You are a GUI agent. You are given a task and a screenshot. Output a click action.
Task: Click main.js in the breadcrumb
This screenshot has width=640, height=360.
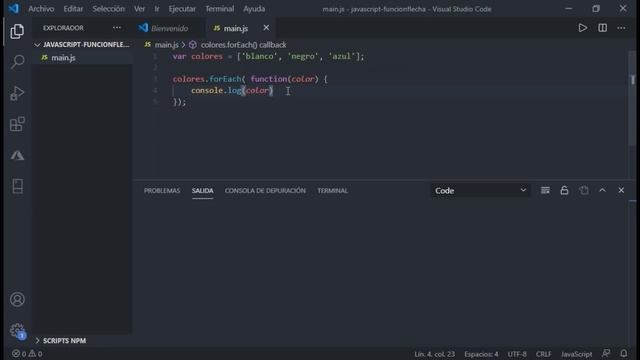[x=167, y=44]
